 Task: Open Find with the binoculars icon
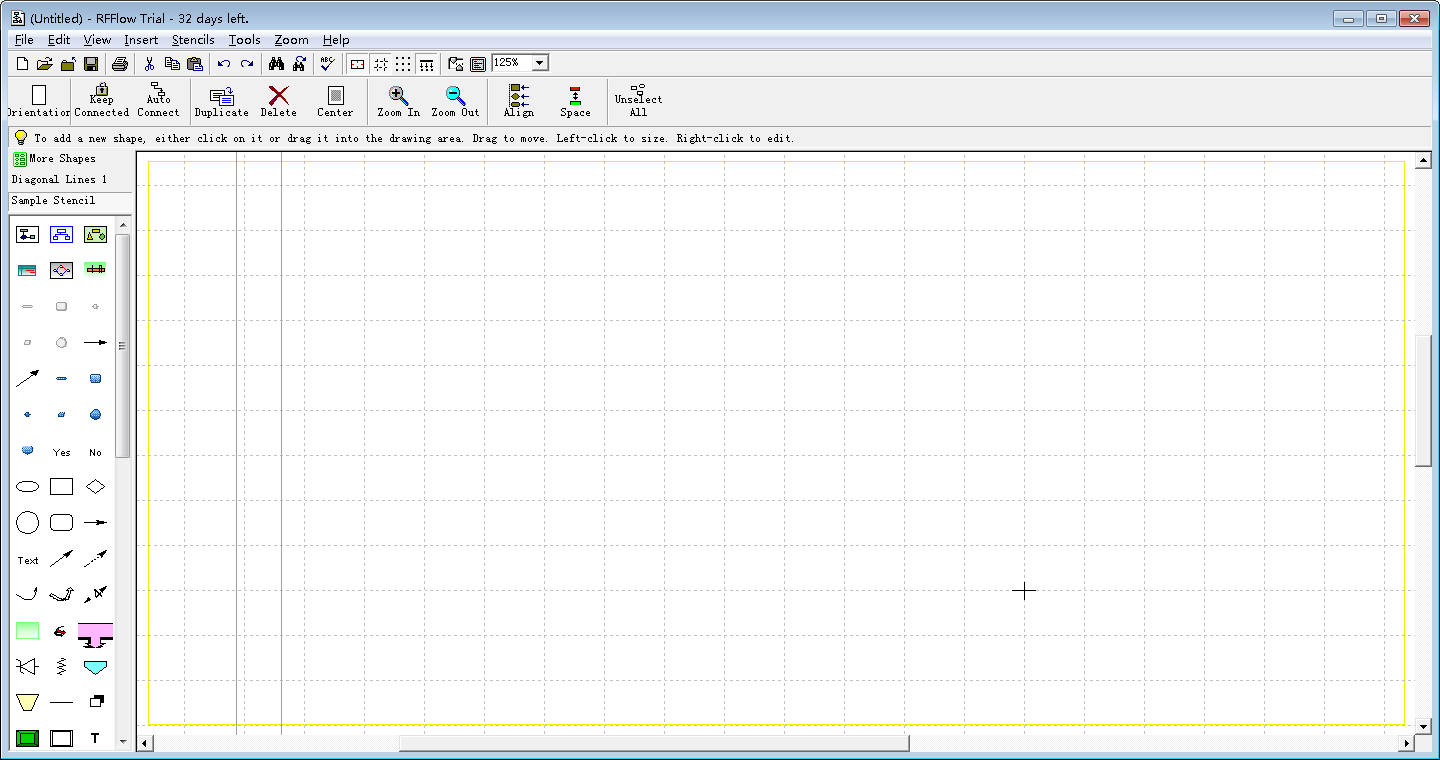(x=276, y=64)
